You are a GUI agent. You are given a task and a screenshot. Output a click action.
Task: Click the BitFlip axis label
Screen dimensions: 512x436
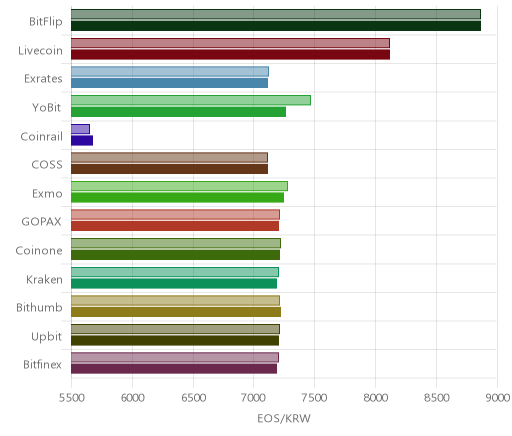click(46, 22)
